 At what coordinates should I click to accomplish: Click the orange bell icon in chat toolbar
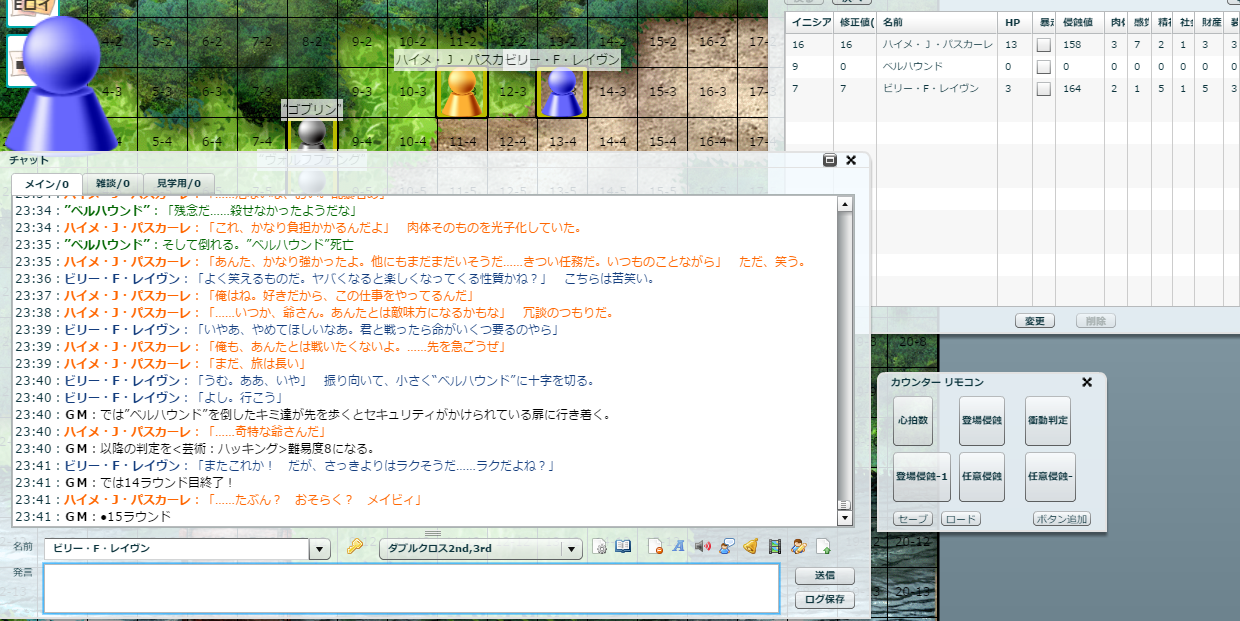750,547
